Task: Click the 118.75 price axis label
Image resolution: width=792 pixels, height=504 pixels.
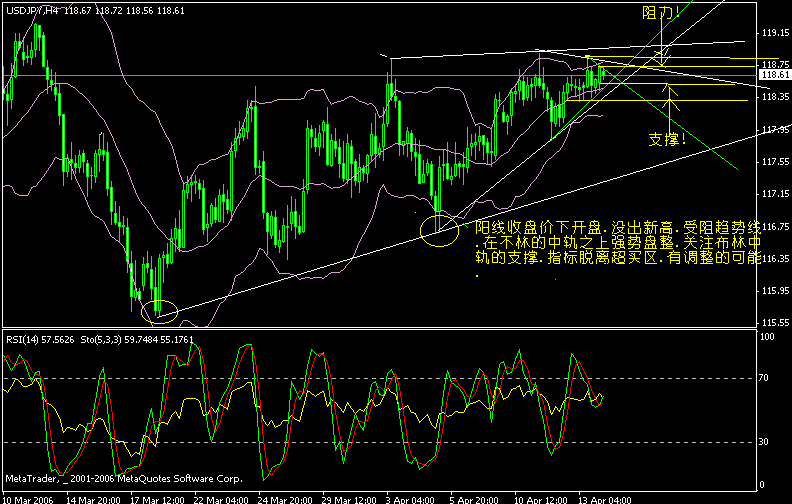Action: click(775, 65)
